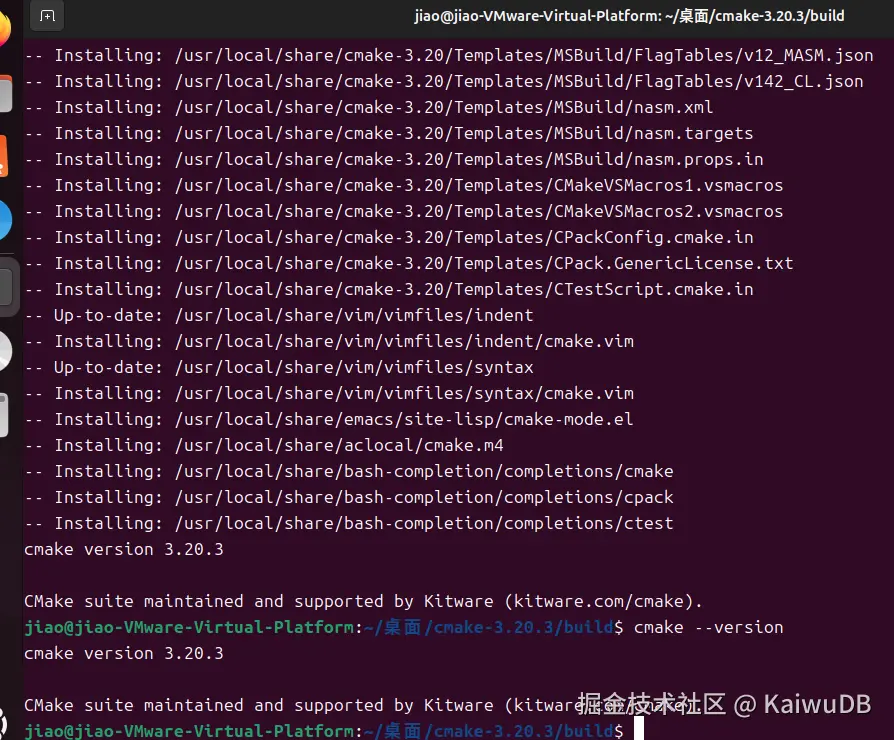894x740 pixels.
Task: Click the cmake version 3.20.3 line below ctest line
Action: pos(124,550)
